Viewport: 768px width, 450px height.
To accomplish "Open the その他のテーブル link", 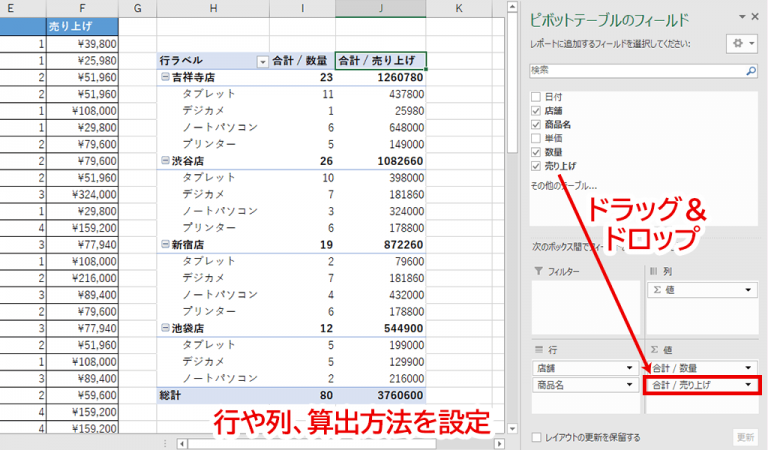I will click(563, 186).
